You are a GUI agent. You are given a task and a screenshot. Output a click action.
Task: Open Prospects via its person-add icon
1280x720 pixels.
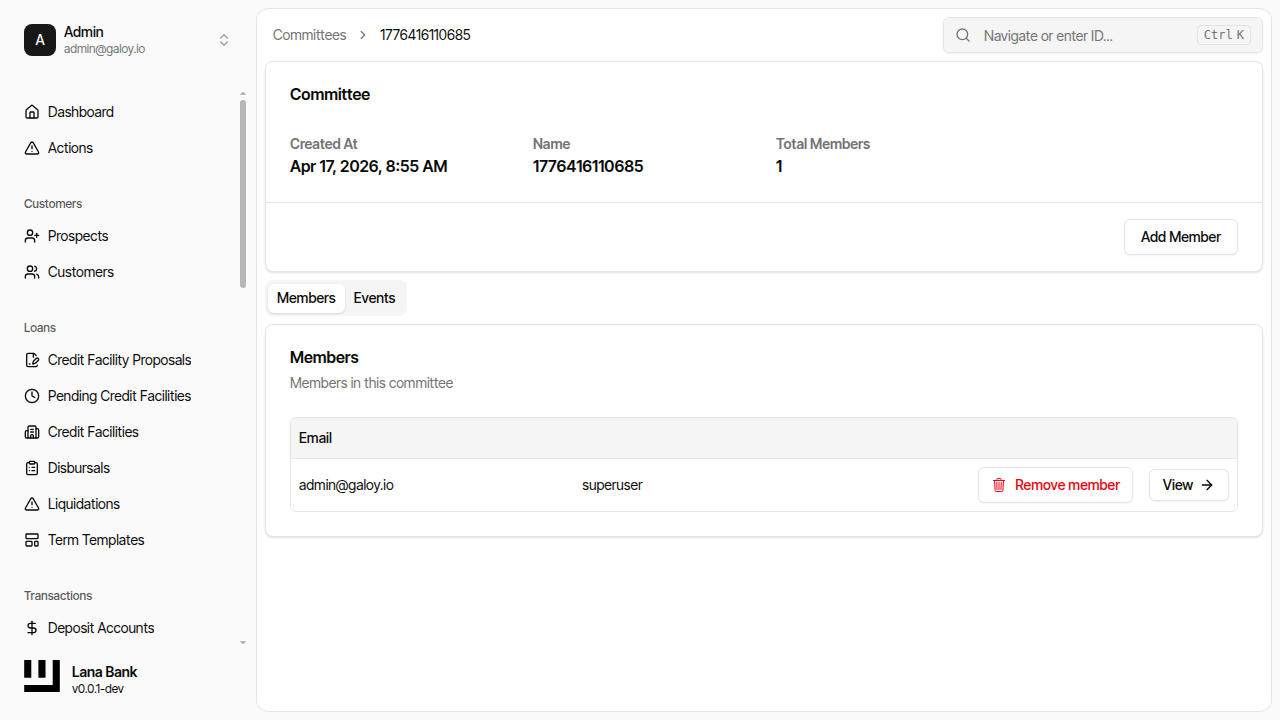(31, 235)
